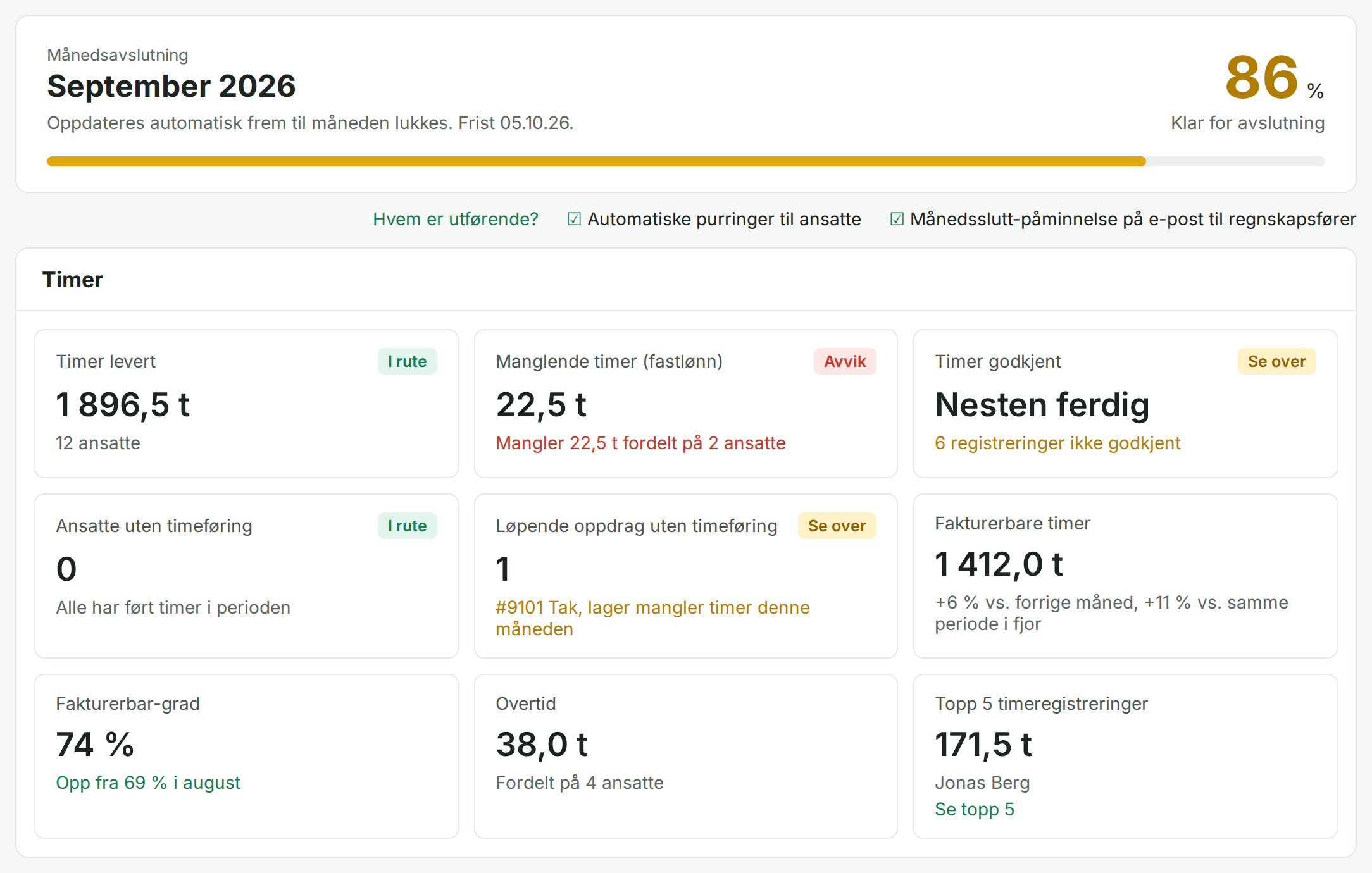This screenshot has width=1372, height=873.
Task: Click 'Opp fra 69 % i august'
Action: tap(148, 783)
